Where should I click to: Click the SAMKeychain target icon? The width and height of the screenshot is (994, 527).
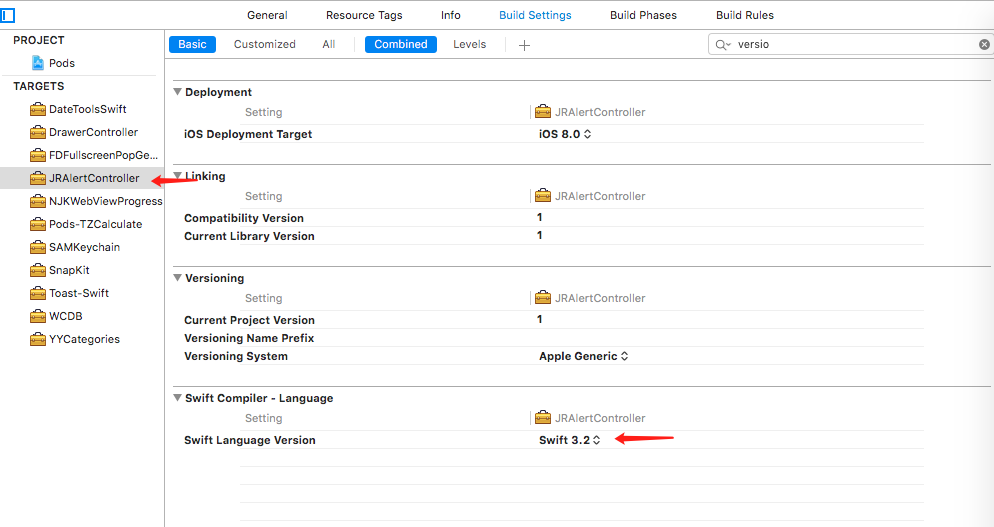(38, 247)
